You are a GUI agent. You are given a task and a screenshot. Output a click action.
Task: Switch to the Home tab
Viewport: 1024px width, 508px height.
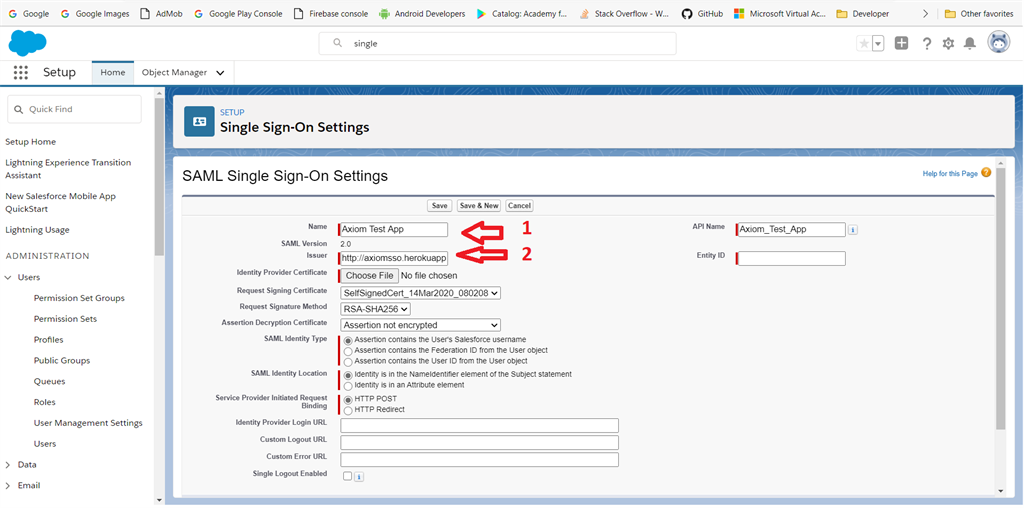(x=113, y=72)
